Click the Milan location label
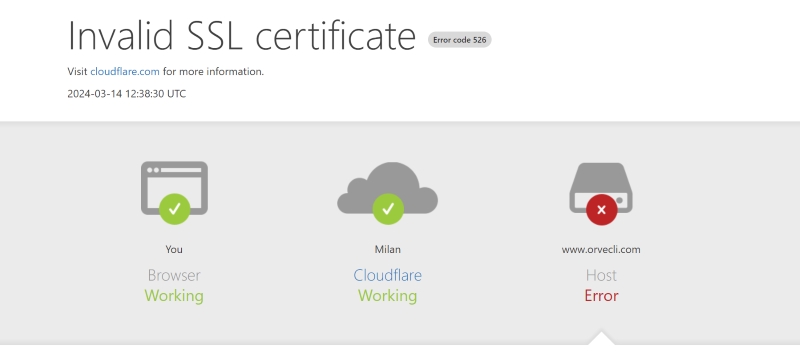 pyautogui.click(x=388, y=249)
